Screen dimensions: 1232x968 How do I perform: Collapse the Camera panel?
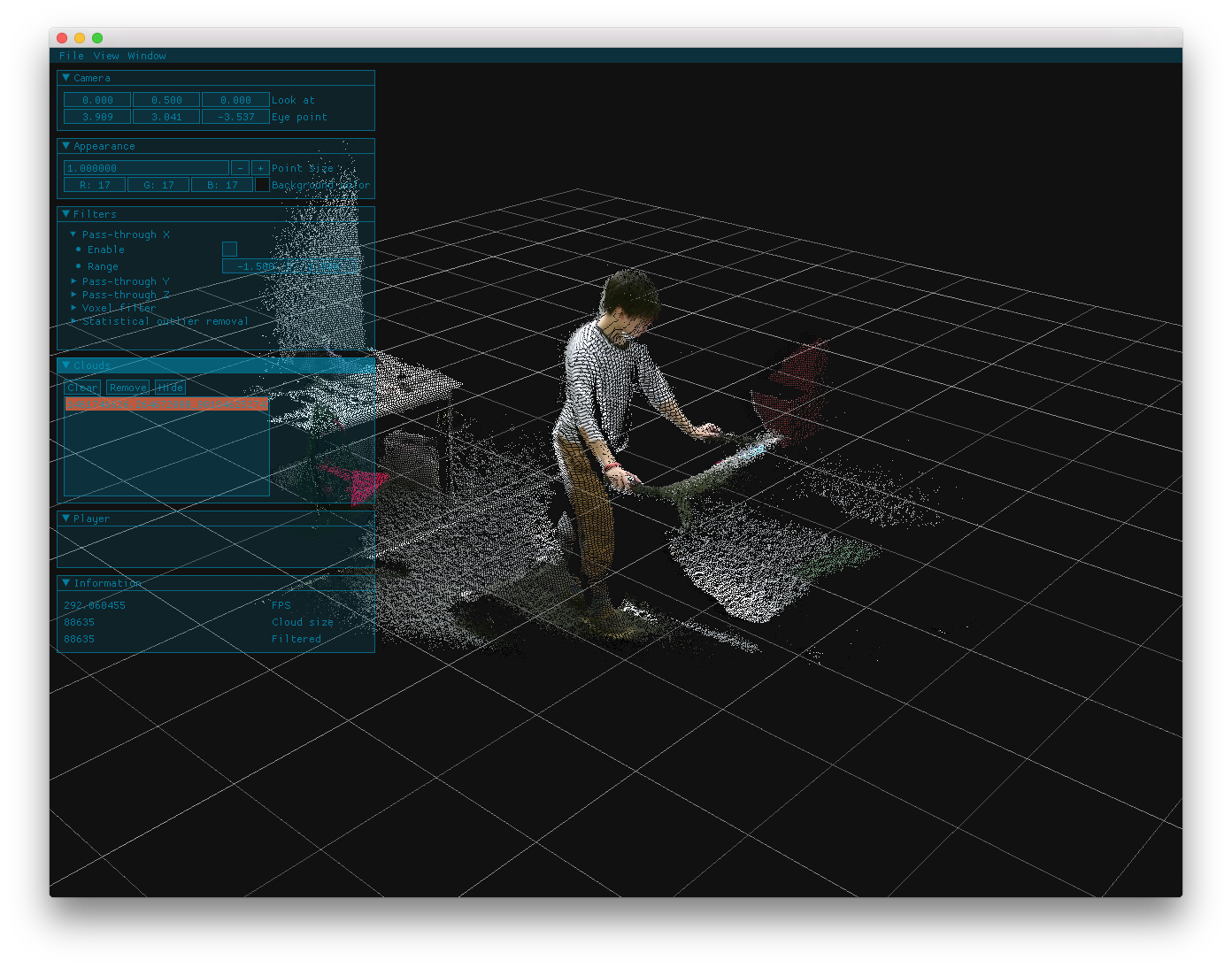(65, 78)
